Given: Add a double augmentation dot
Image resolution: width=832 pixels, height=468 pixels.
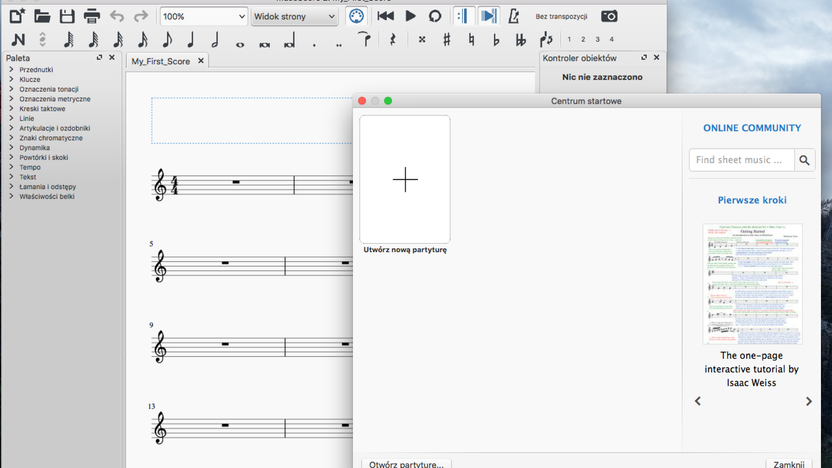Looking at the screenshot, I should click(x=339, y=45).
